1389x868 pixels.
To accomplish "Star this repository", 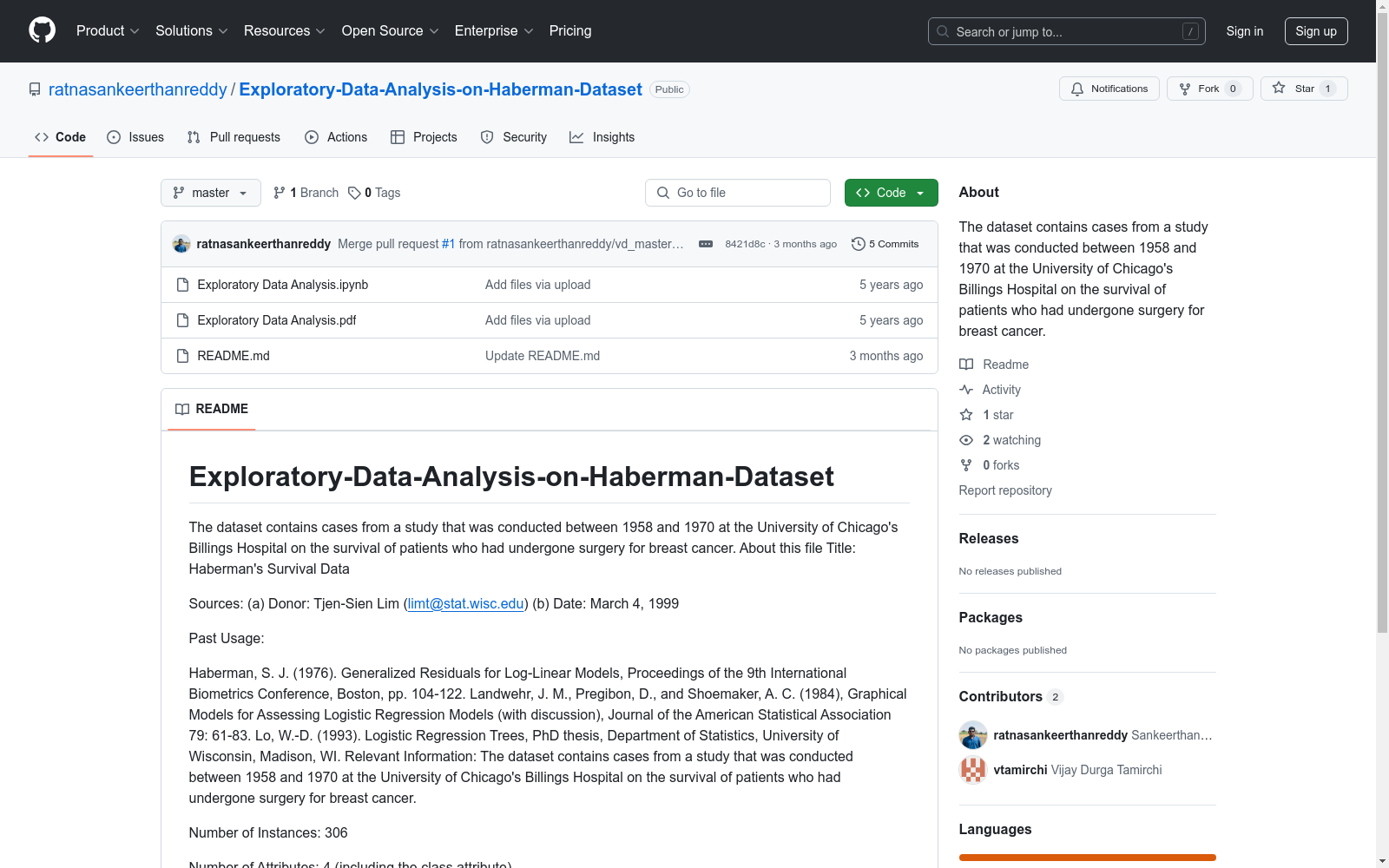I will pyautogui.click(x=1304, y=89).
